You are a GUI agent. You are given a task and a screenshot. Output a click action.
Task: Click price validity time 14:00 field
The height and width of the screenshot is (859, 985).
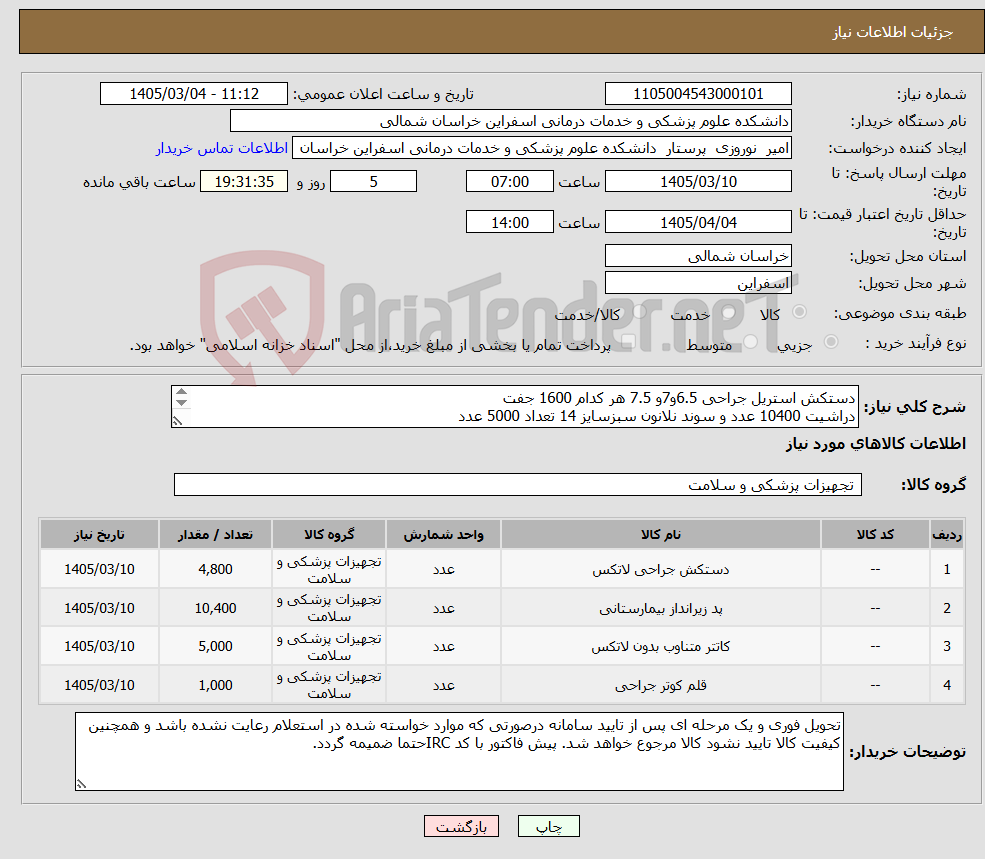pos(509,222)
